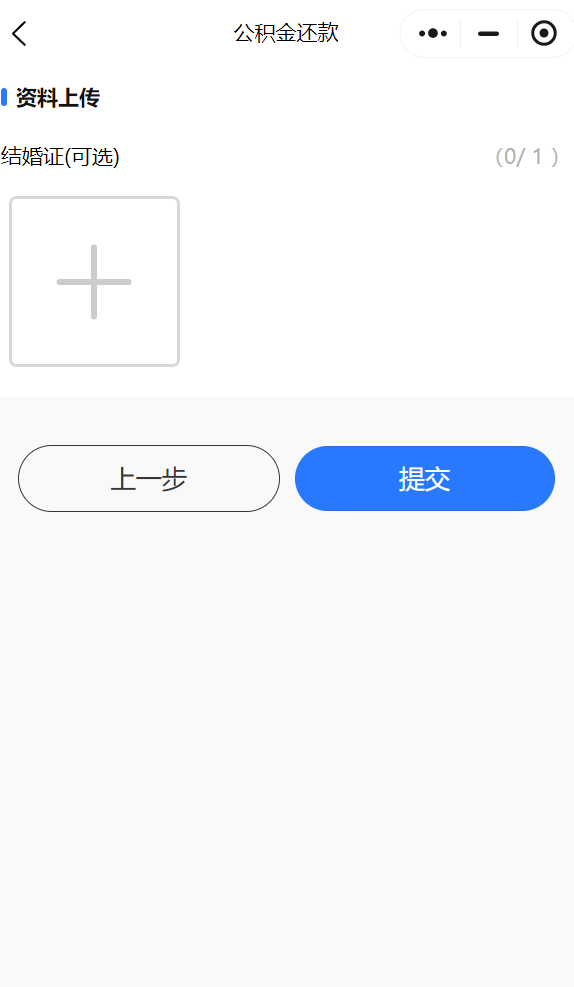Tap the plus icon to add a marriage certificate

(94, 281)
